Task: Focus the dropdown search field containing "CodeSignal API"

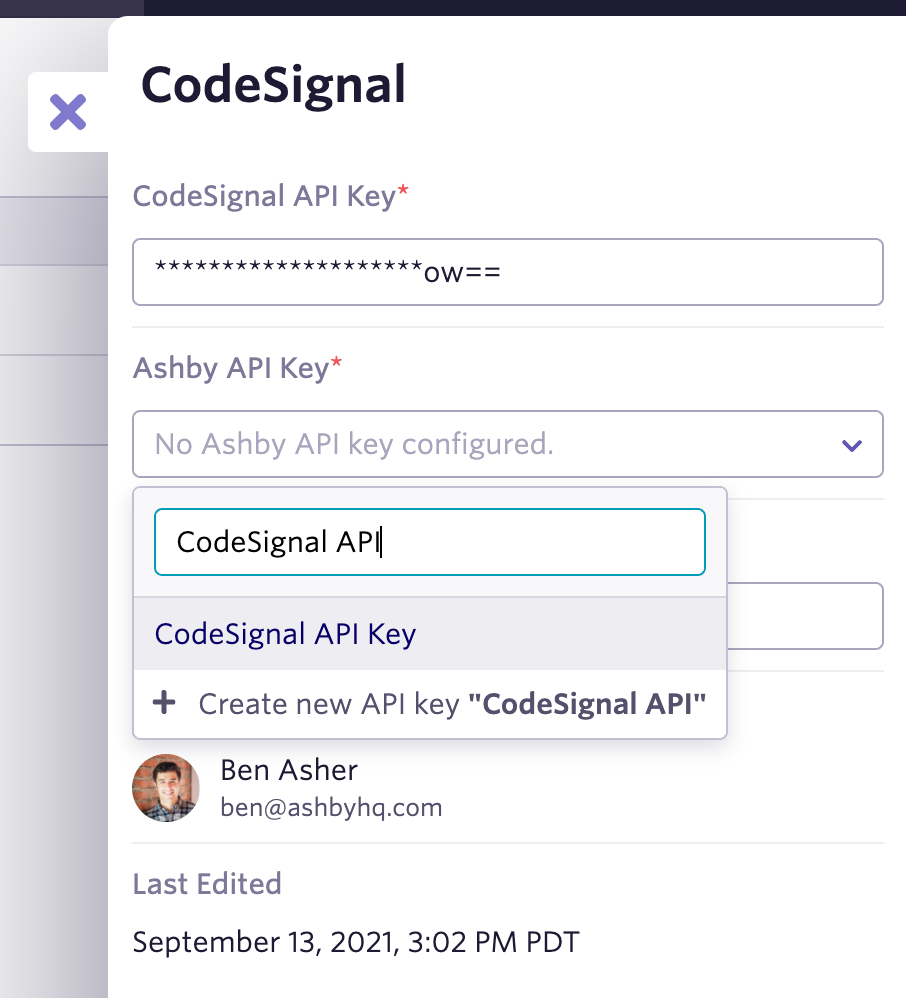Action: coord(430,542)
